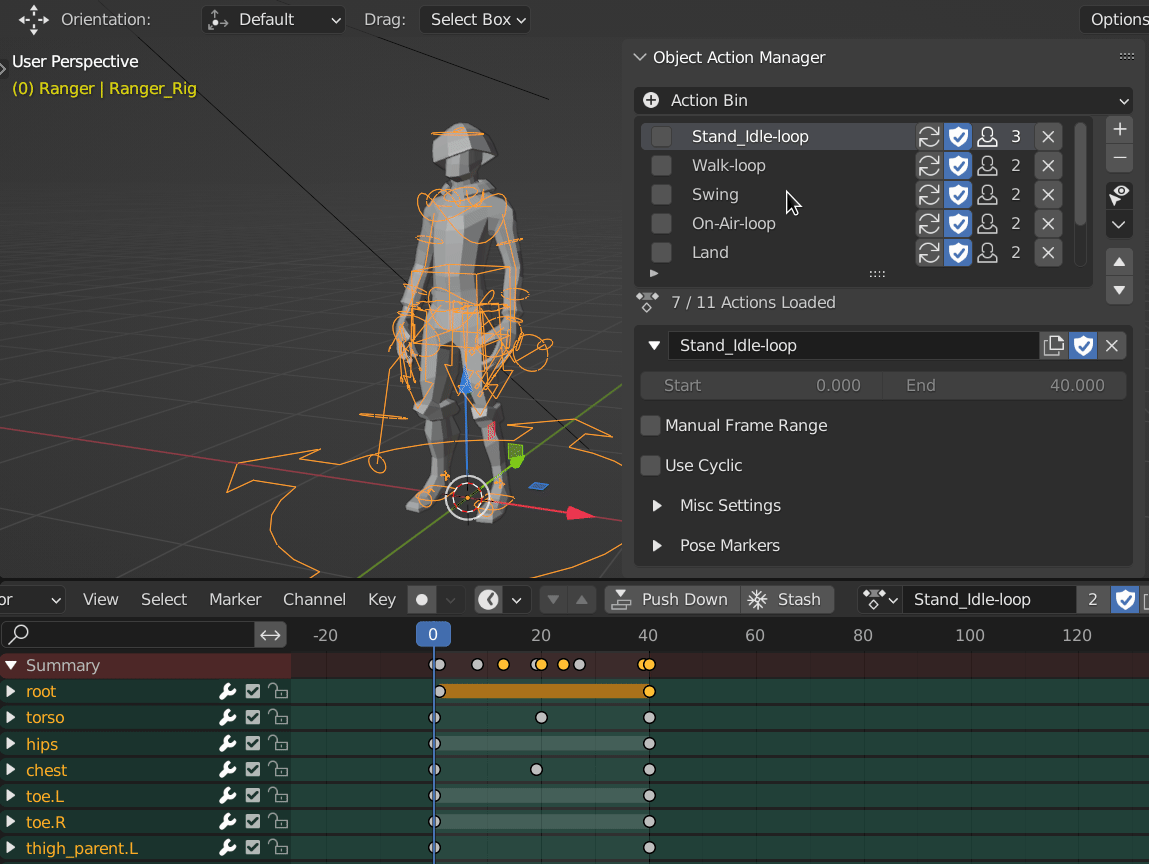Viewport: 1149px width, 864px height.
Task: Click the action browse icon in dope sheet header
Action: point(879,599)
